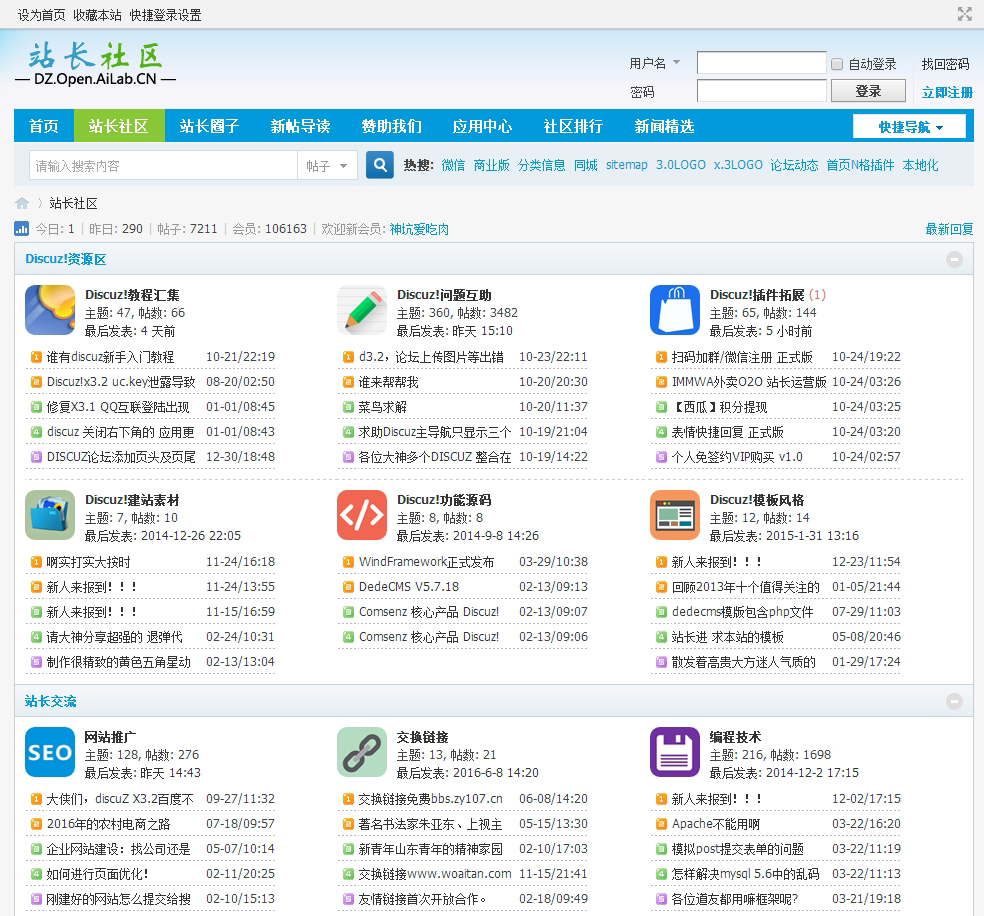Open the Discuz!插件拓展 shopping bag icon
The height and width of the screenshot is (916, 984).
coord(675,310)
